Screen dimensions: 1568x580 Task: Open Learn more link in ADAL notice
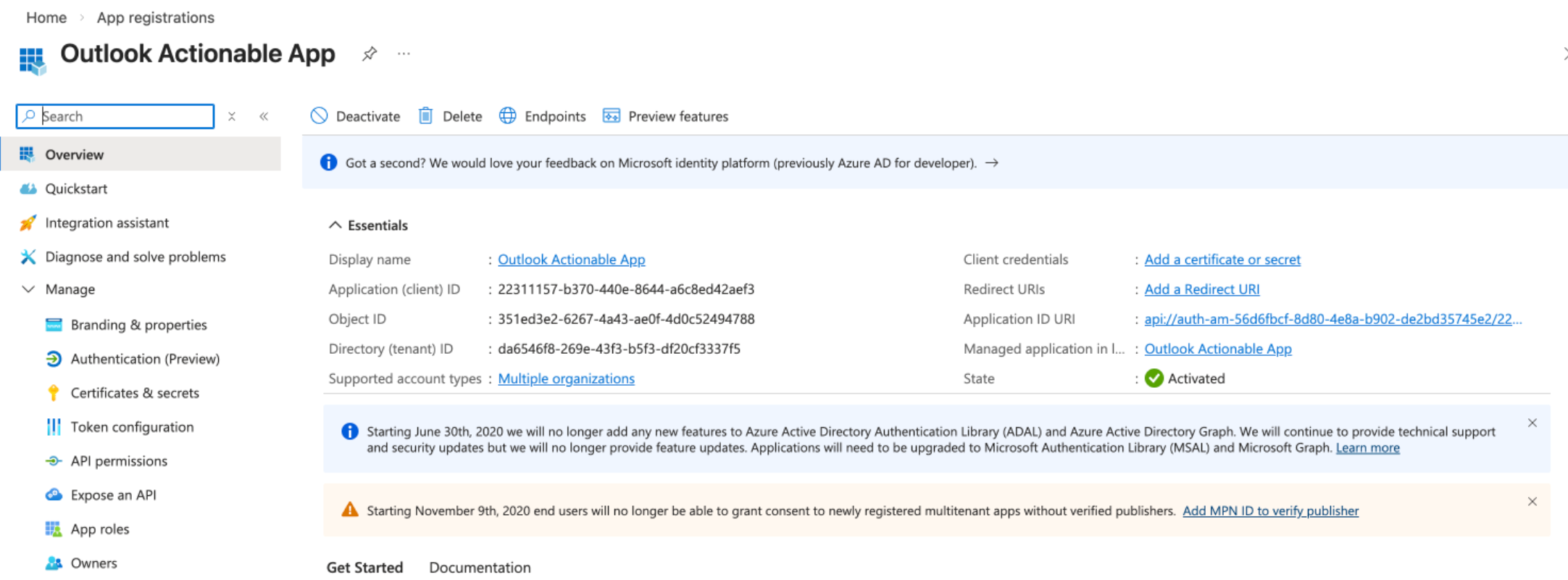(x=1367, y=448)
